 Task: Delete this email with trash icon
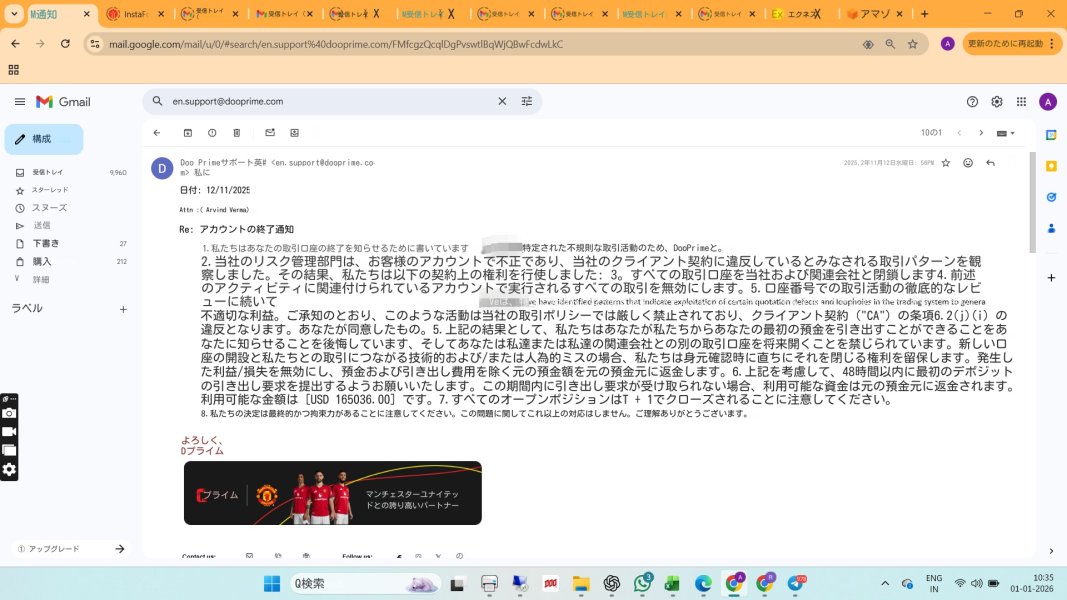237,133
